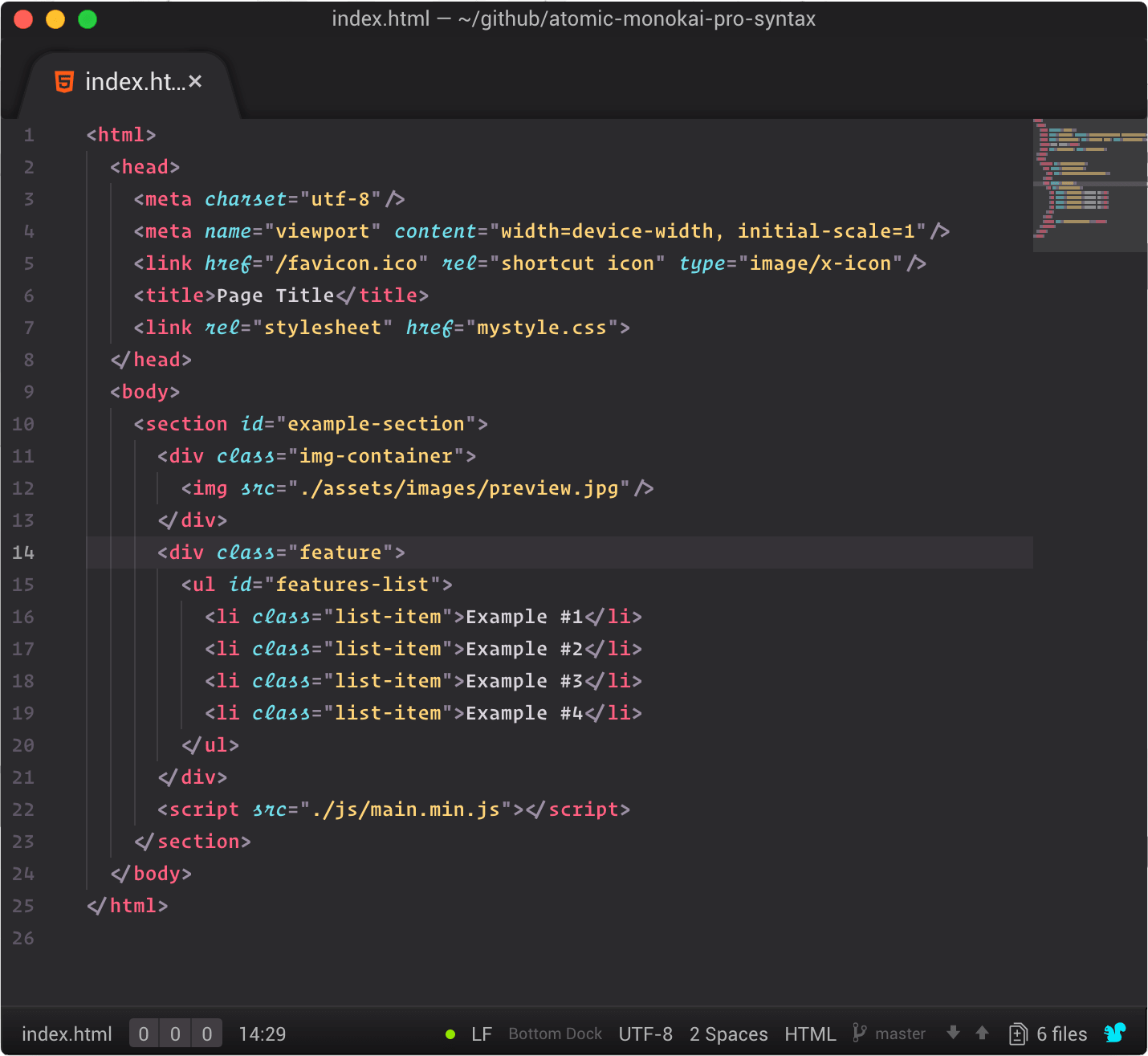Click the zero issue counters in status bar
Viewport: 1148px width, 1056px height.
click(x=175, y=1033)
